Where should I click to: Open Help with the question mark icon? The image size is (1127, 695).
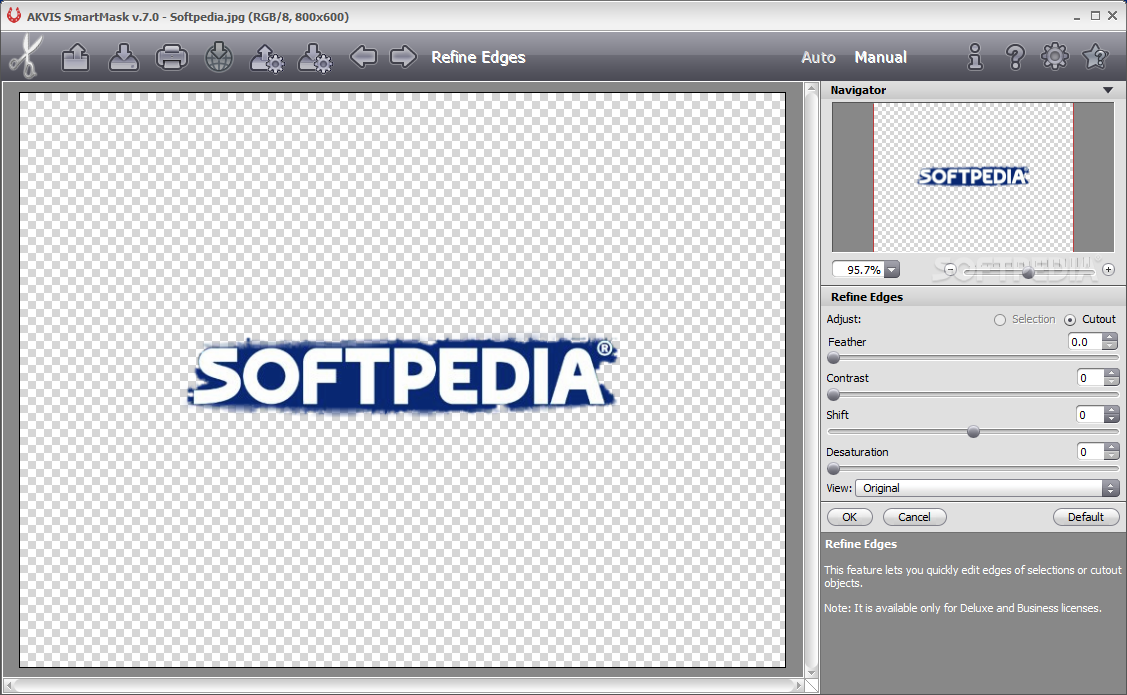point(1015,57)
